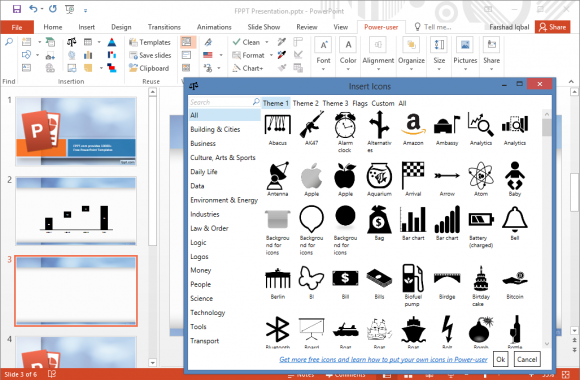Select the Bomb icon
The width and height of the screenshot is (580, 380).
(x=481, y=329)
